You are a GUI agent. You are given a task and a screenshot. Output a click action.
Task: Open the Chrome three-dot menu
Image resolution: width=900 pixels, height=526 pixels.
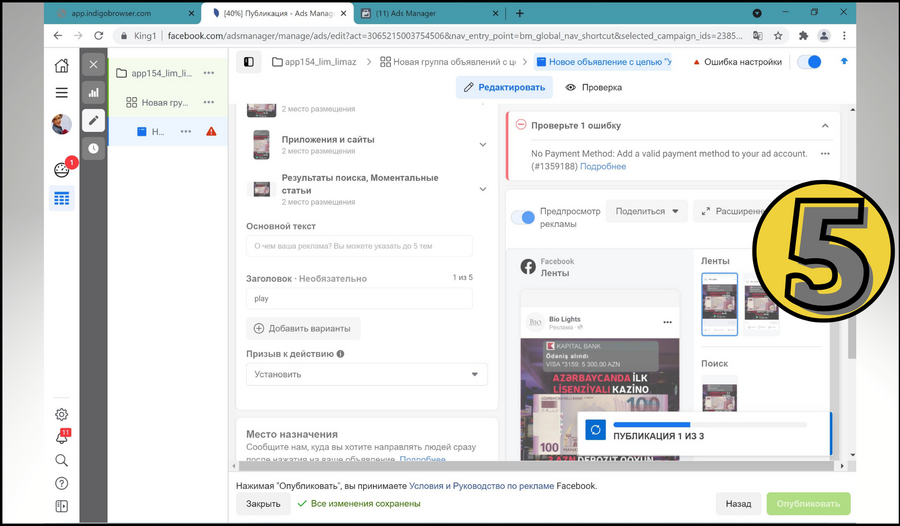(x=844, y=36)
